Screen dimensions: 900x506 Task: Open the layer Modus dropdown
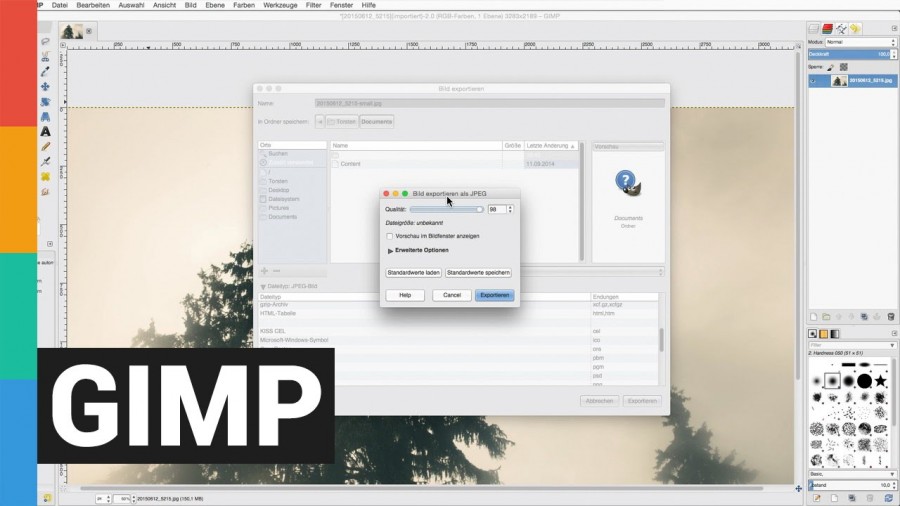[860, 42]
